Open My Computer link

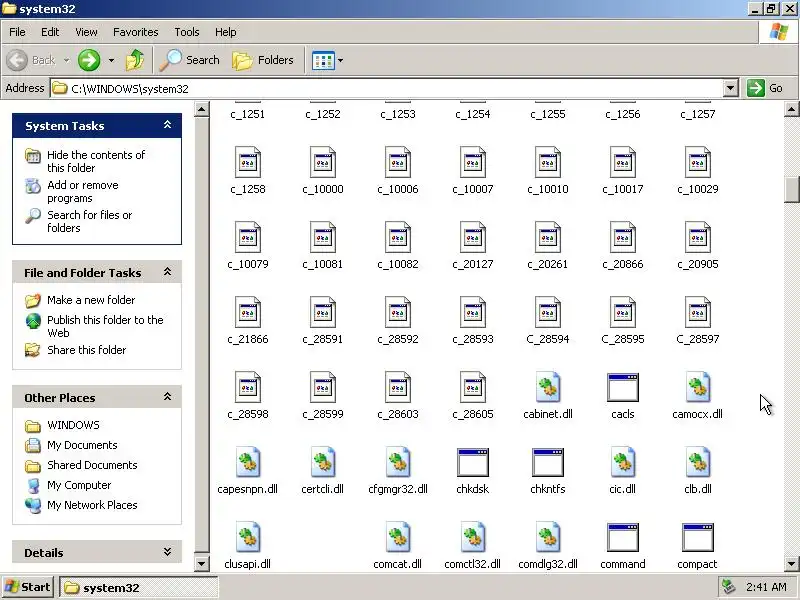coord(79,485)
